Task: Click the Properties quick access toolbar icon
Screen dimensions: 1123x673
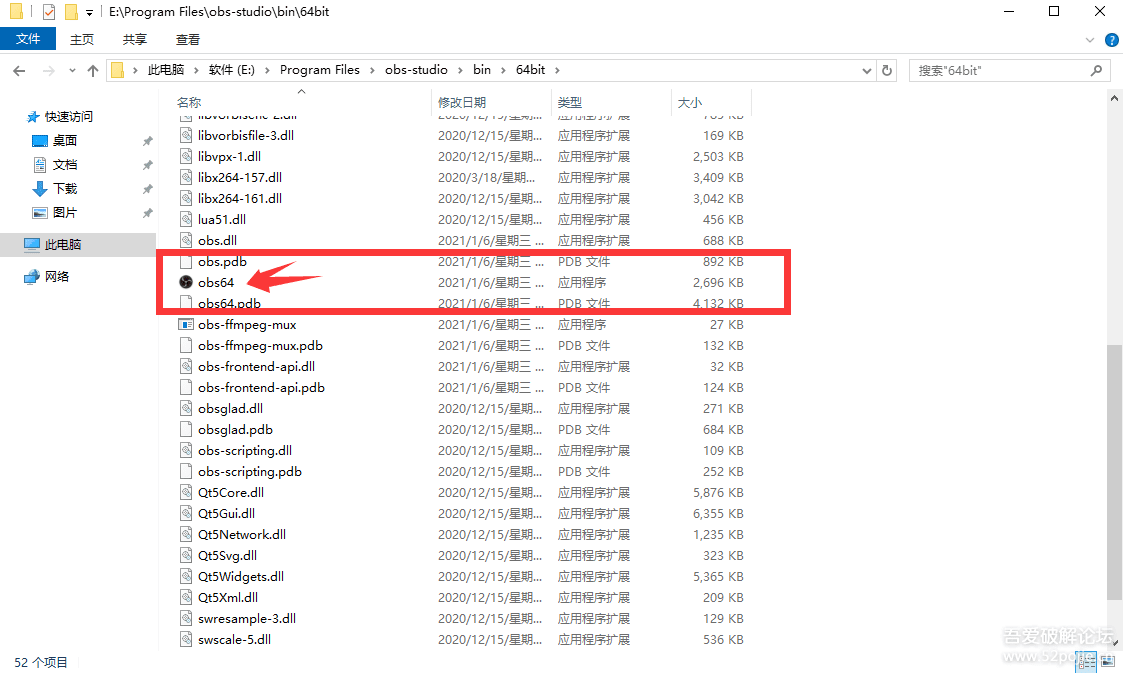Action: click(49, 11)
